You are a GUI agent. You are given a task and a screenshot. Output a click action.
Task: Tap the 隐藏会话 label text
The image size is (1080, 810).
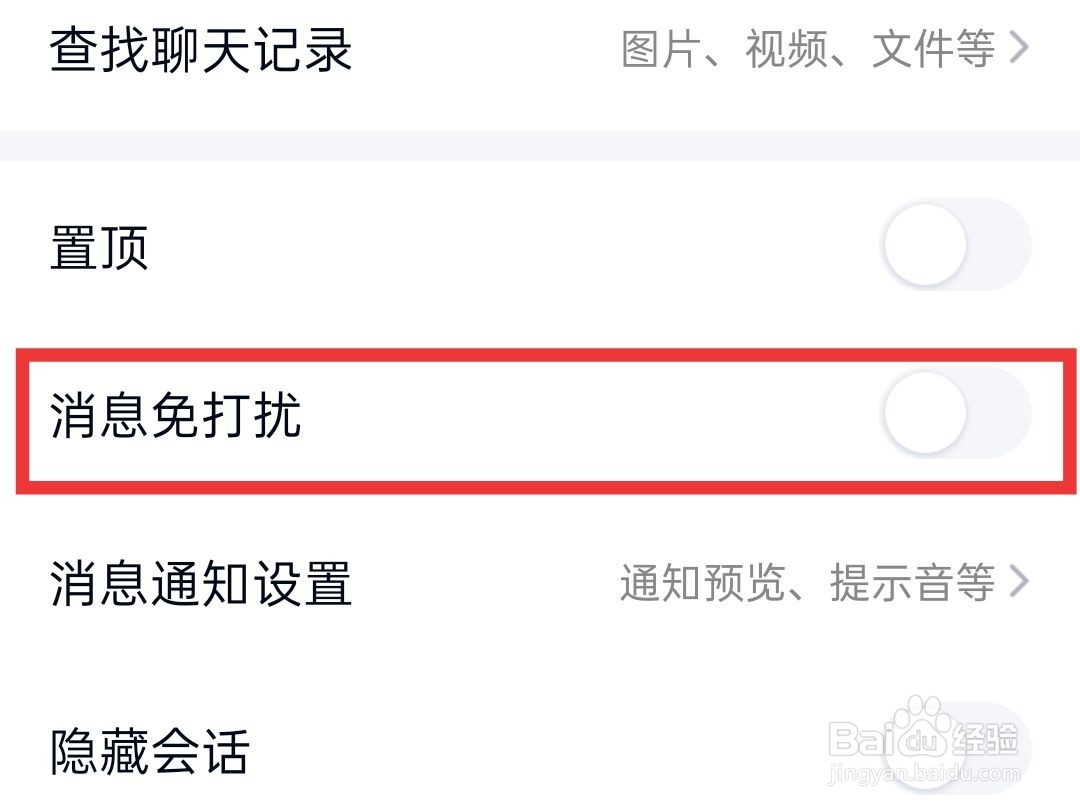149,750
